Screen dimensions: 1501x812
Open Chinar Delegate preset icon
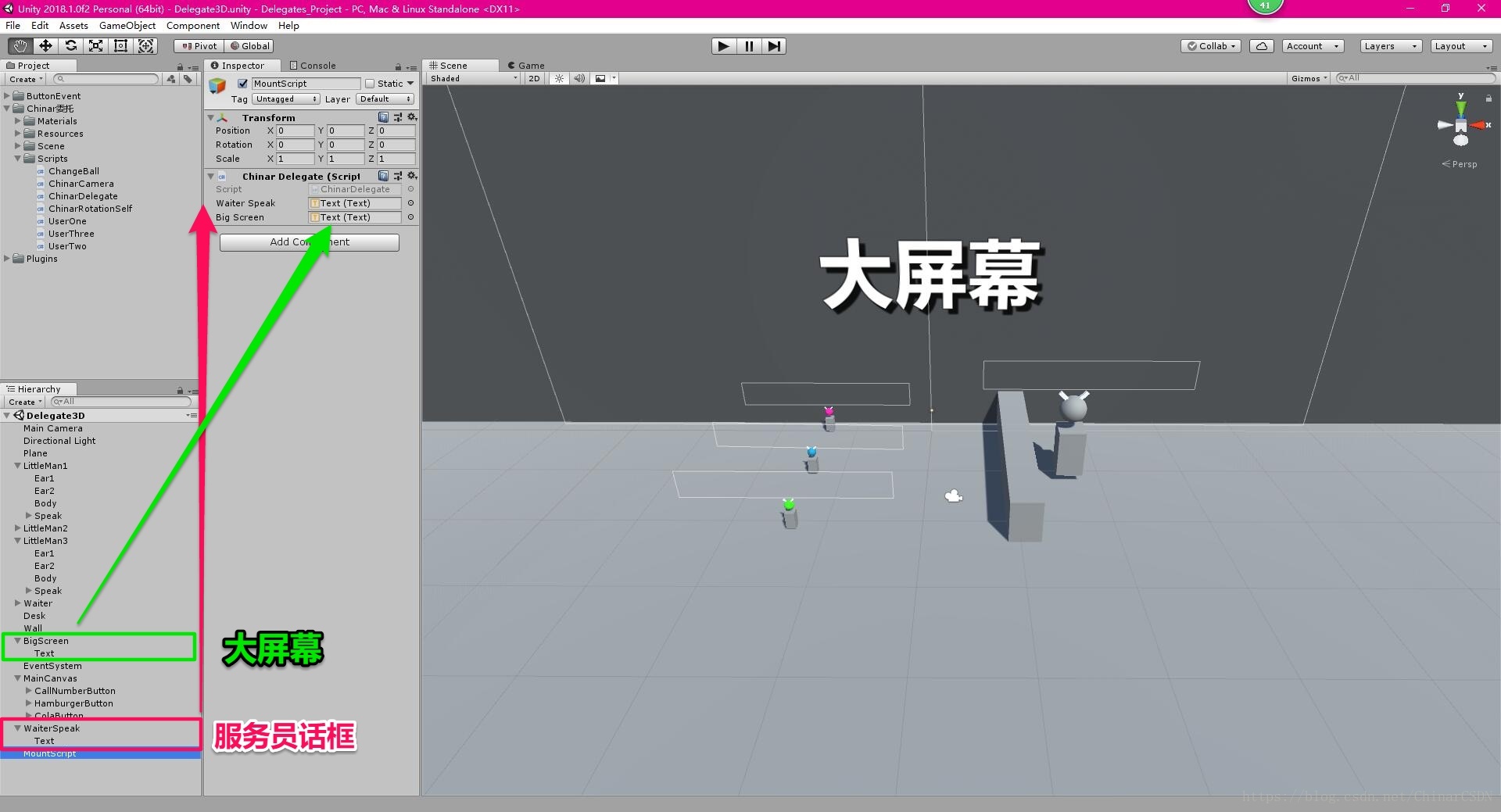[x=398, y=176]
